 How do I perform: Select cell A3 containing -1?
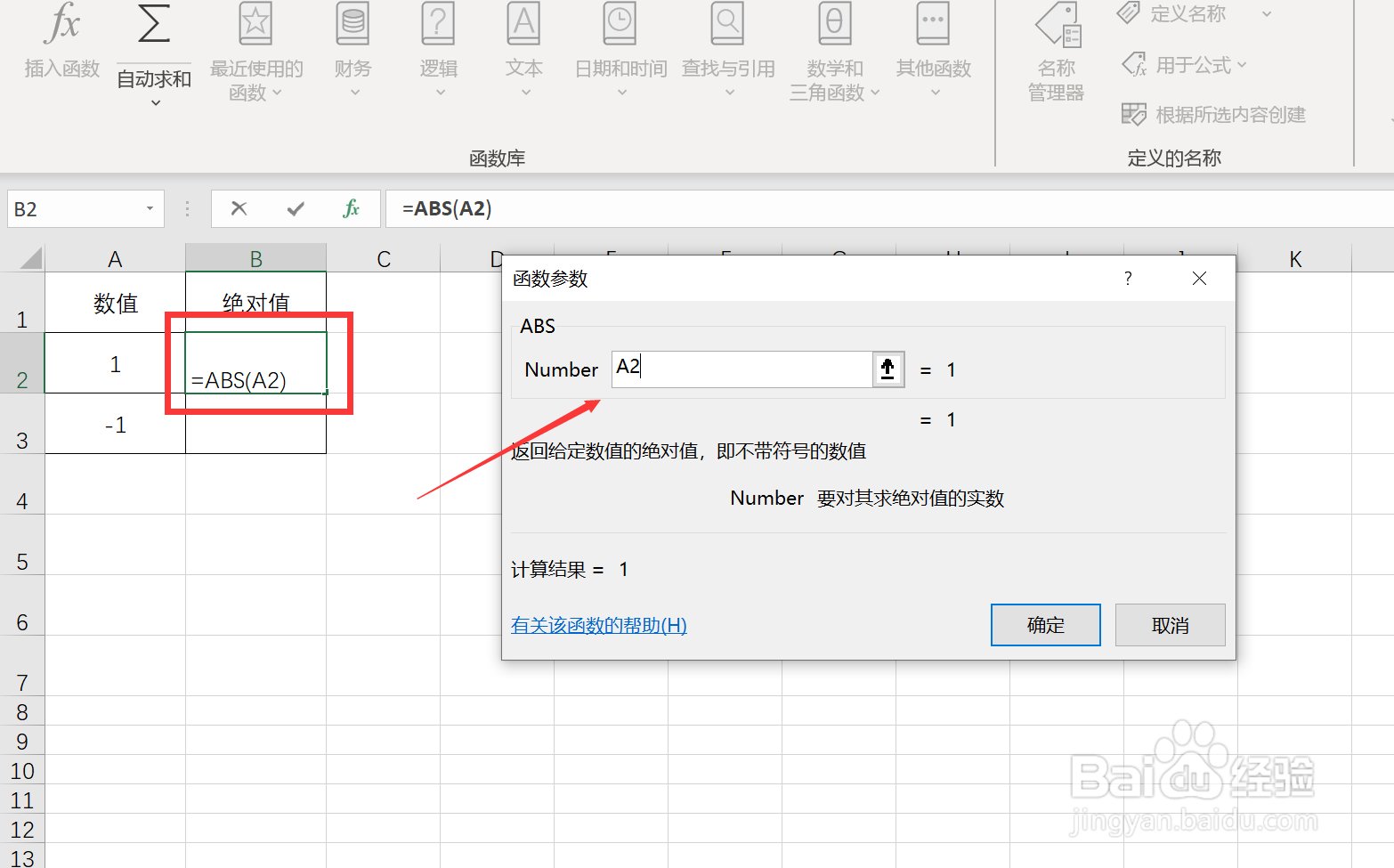click(x=115, y=424)
